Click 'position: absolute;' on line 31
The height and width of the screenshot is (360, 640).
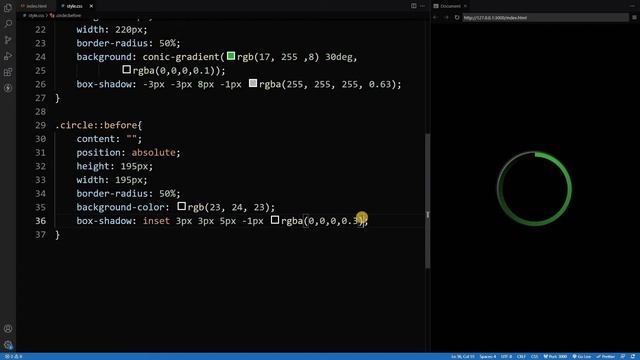click(128, 153)
